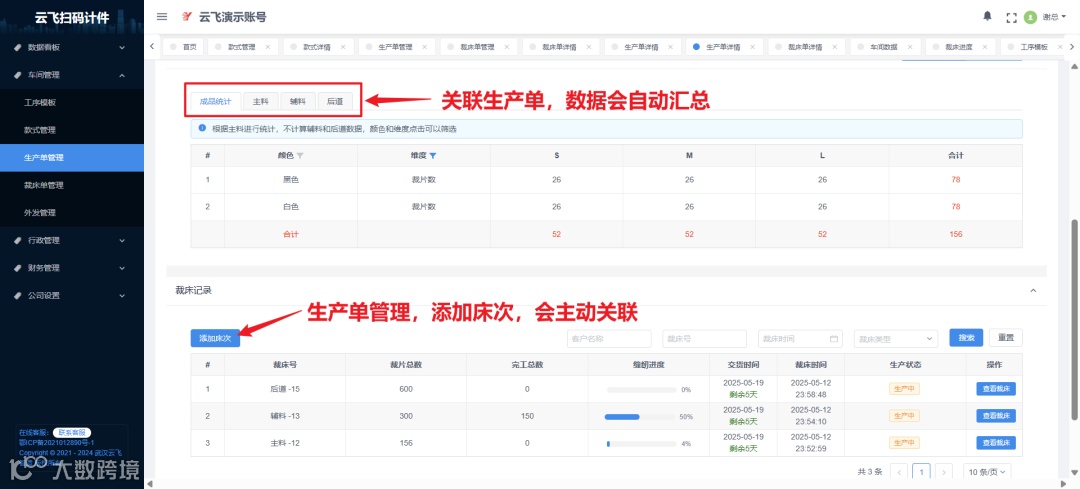Switch to the 首页 tab
1080x489 pixels.
(x=183, y=47)
